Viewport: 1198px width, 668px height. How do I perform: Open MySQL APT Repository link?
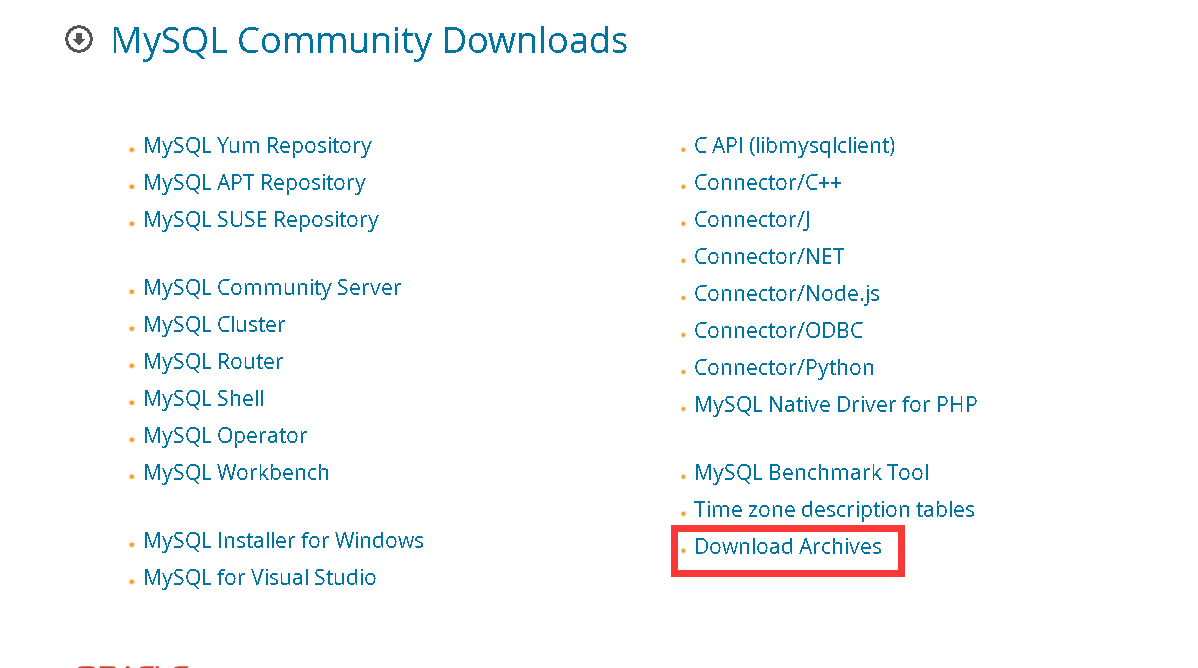254,183
